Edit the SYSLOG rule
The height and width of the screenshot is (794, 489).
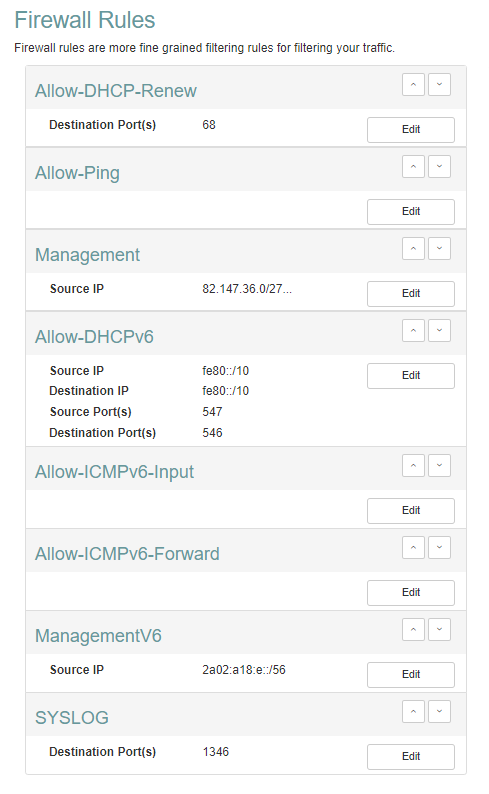[411, 757]
